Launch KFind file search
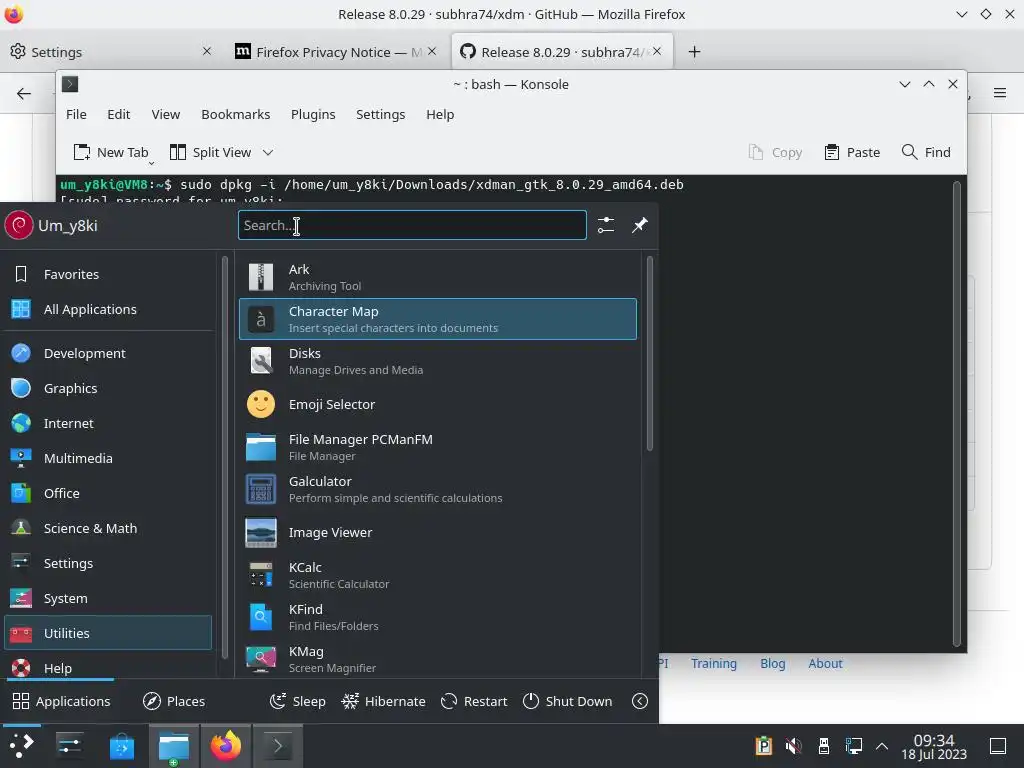This screenshot has width=1024, height=768. tap(438, 617)
